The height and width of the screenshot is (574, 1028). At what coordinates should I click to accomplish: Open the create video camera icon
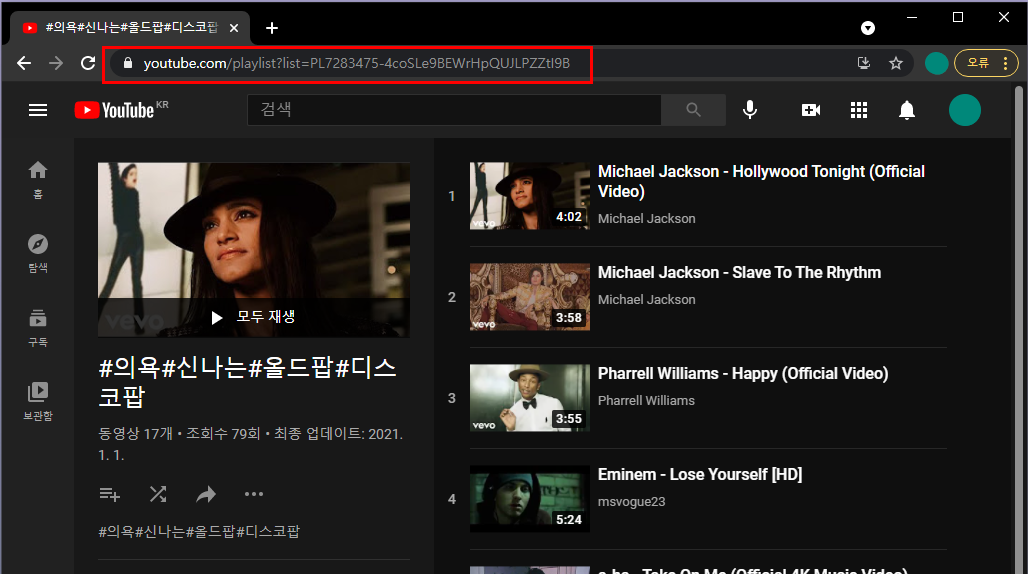811,109
